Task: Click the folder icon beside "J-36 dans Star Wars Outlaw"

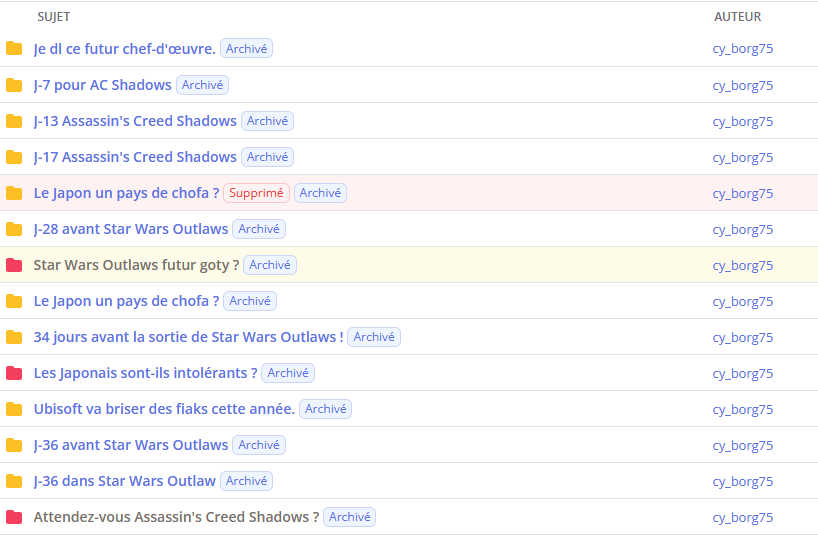Action: point(14,481)
